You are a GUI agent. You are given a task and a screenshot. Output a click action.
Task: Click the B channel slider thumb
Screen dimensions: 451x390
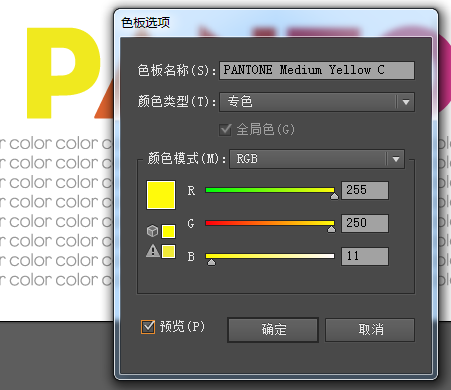coord(211,262)
